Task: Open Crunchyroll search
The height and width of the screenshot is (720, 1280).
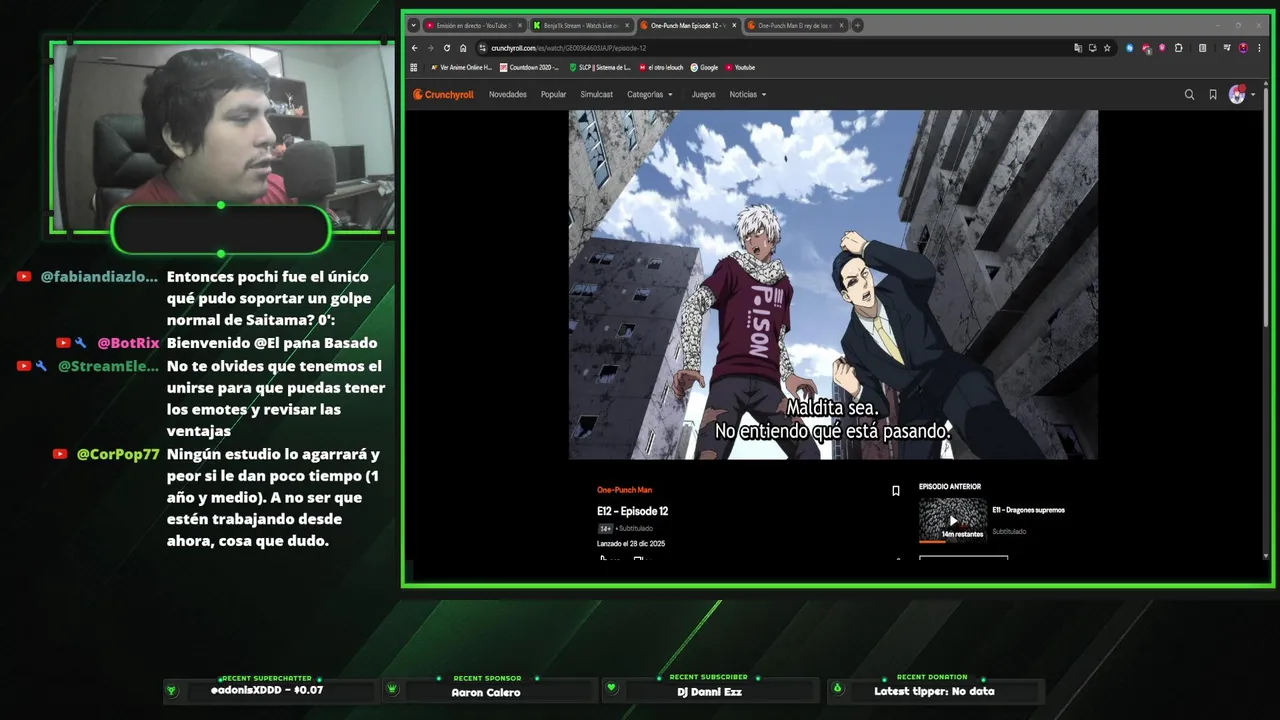Action: 1189,95
